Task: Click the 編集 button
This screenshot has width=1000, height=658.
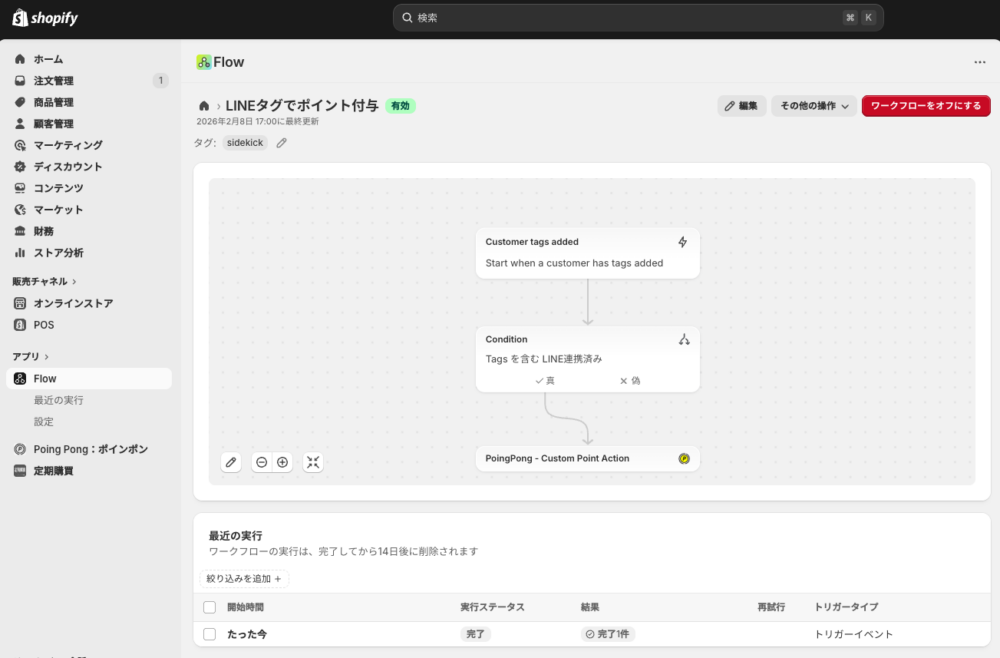Action: [741, 106]
